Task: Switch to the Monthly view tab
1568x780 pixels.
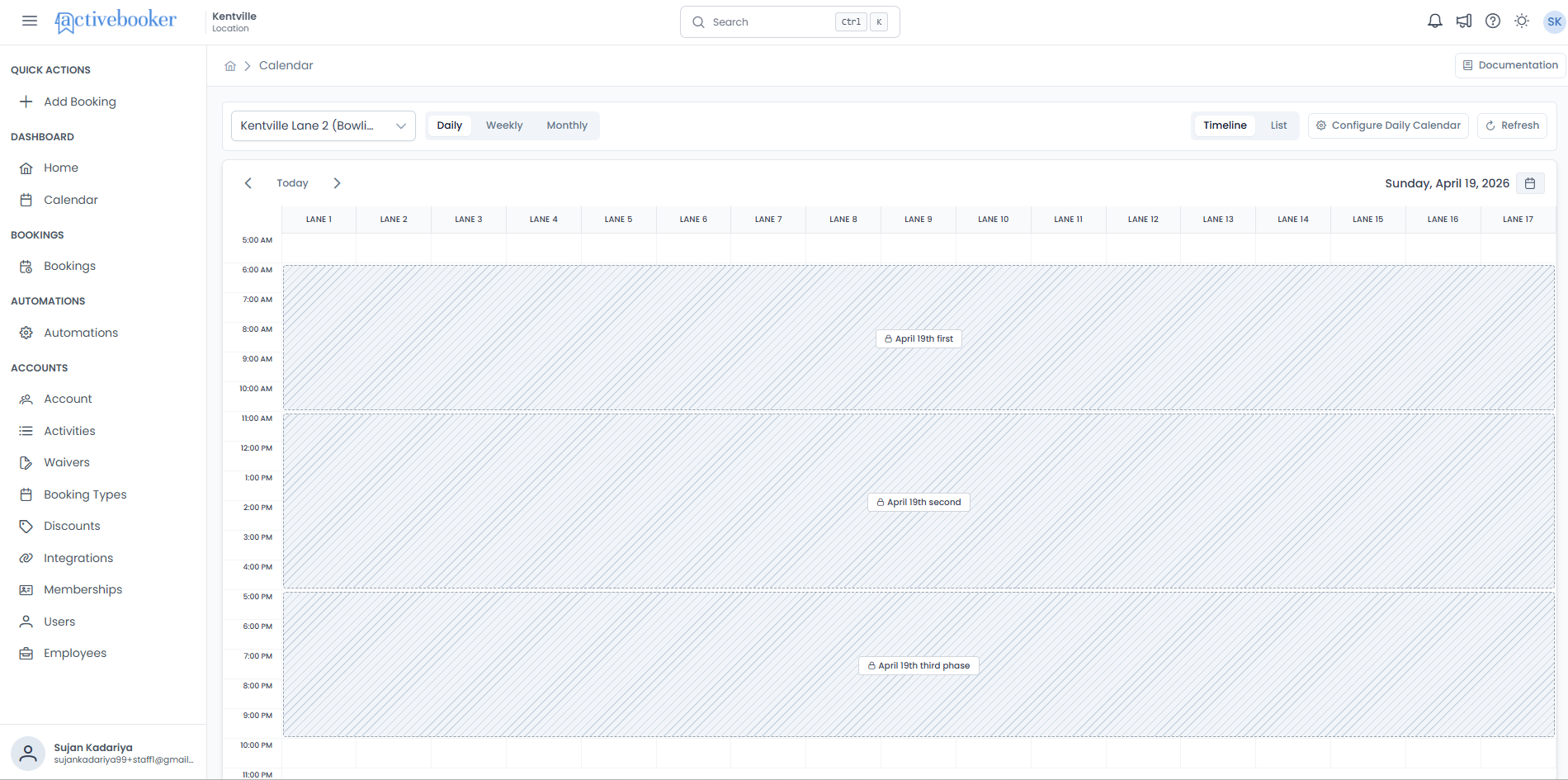Action: click(x=567, y=125)
